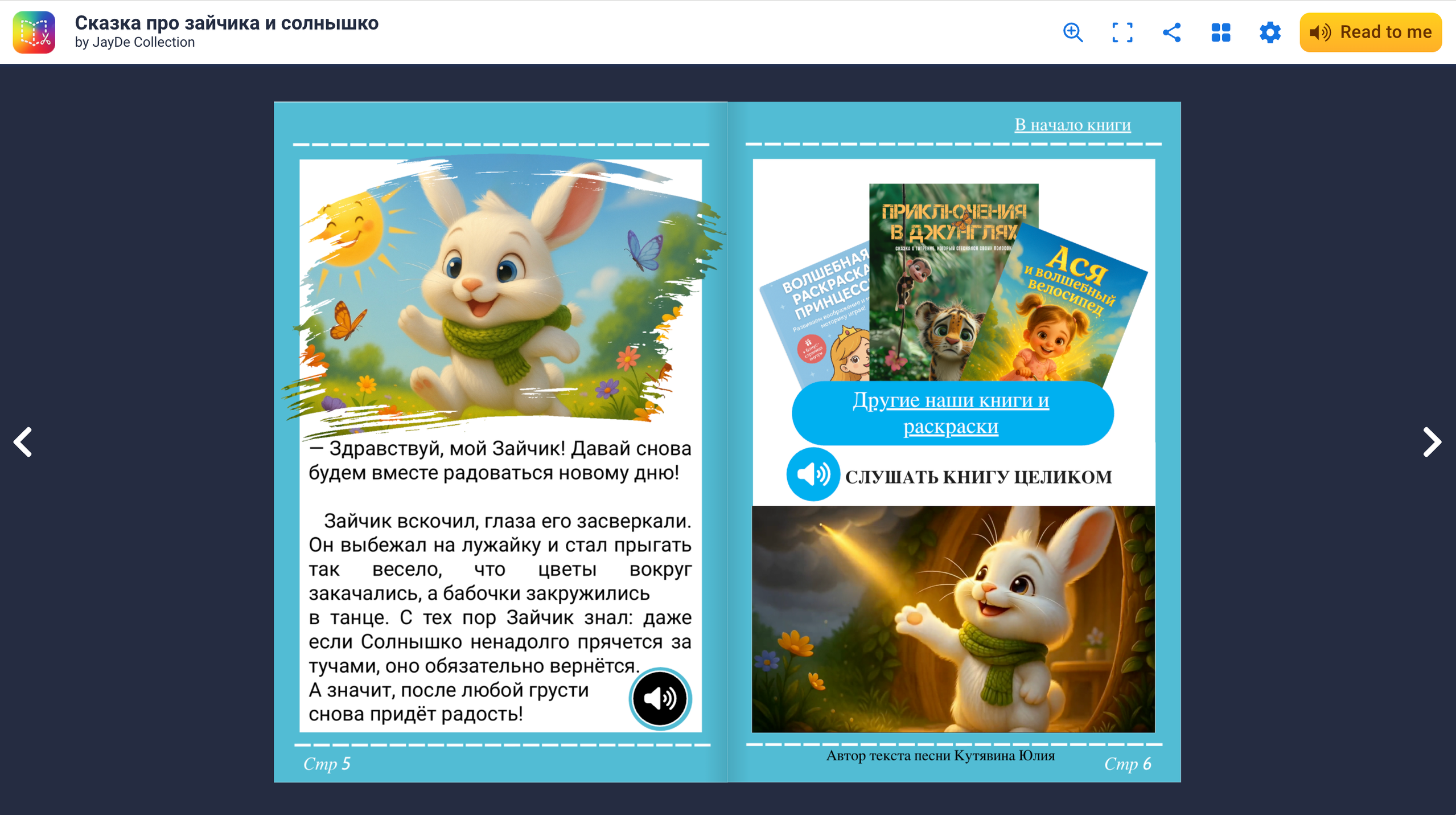
Task: Open the page grid overview
Action: tap(1220, 32)
